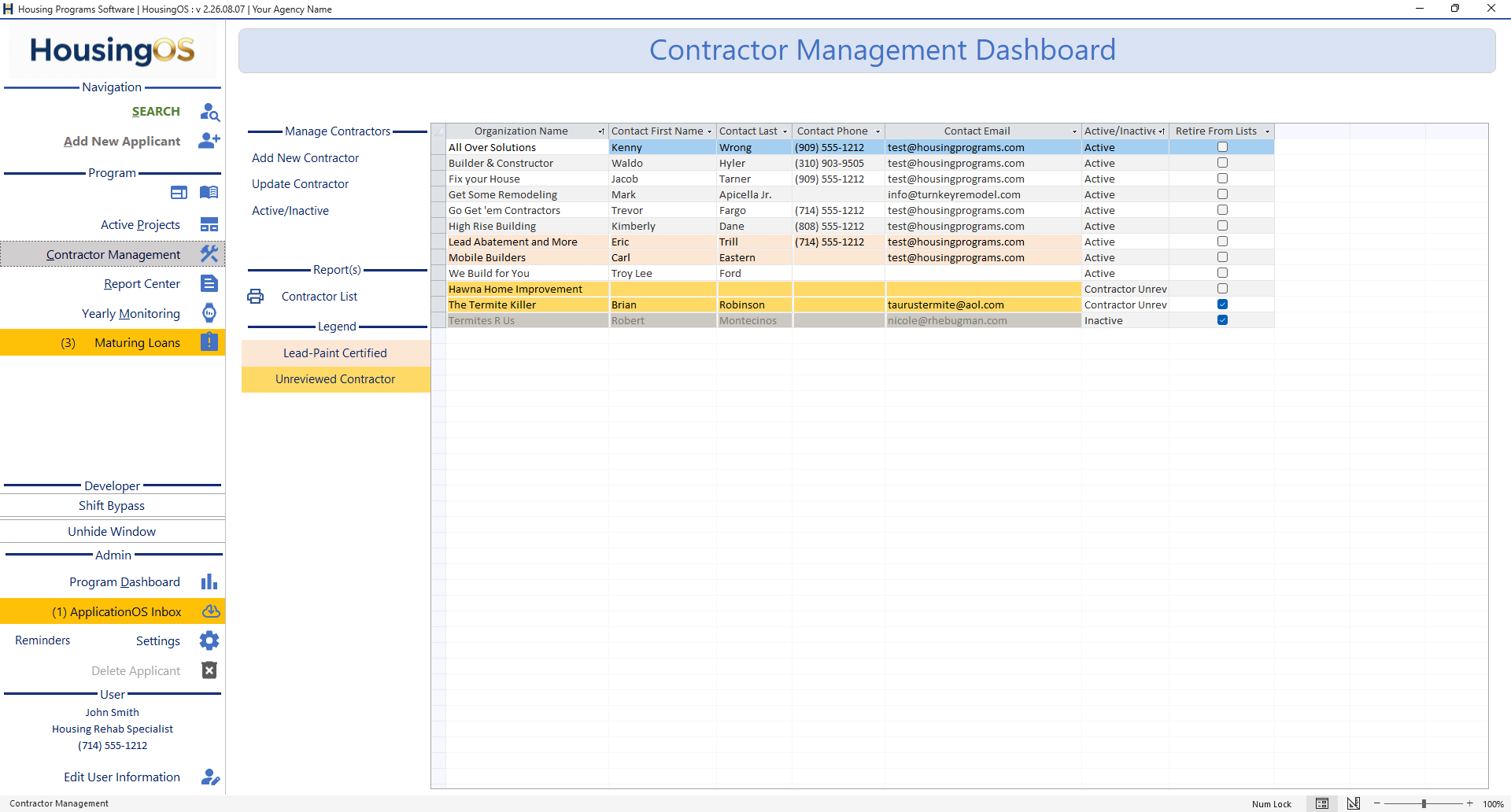Open the Program open-book icon
This screenshot has width=1511, height=812.
(x=209, y=193)
